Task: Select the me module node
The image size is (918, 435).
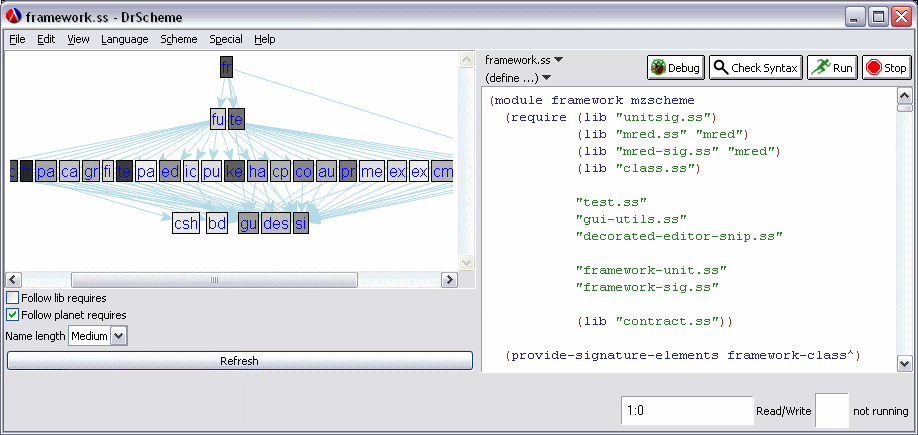Action: click(x=372, y=172)
